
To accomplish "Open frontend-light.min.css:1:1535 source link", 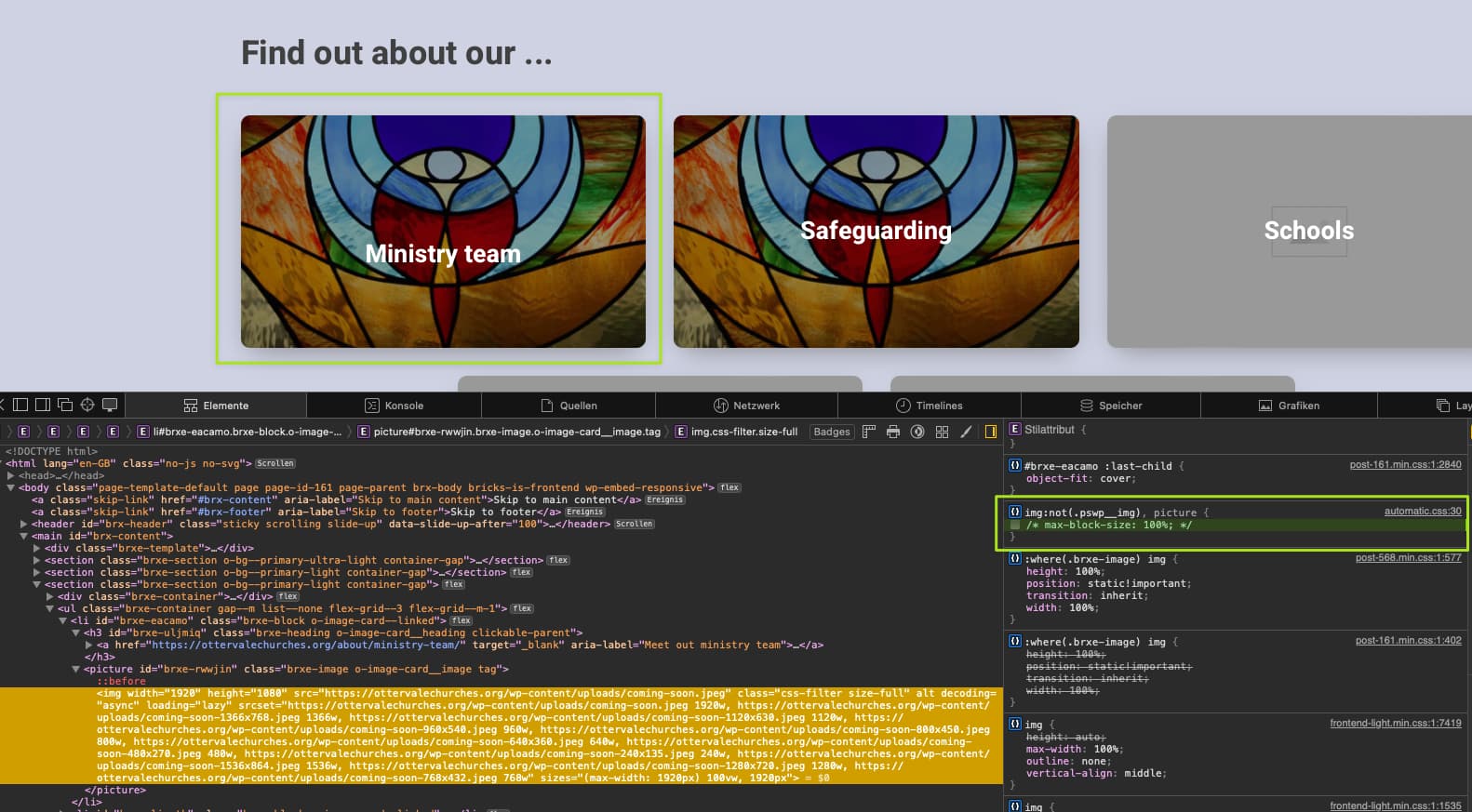I will (1396, 805).
